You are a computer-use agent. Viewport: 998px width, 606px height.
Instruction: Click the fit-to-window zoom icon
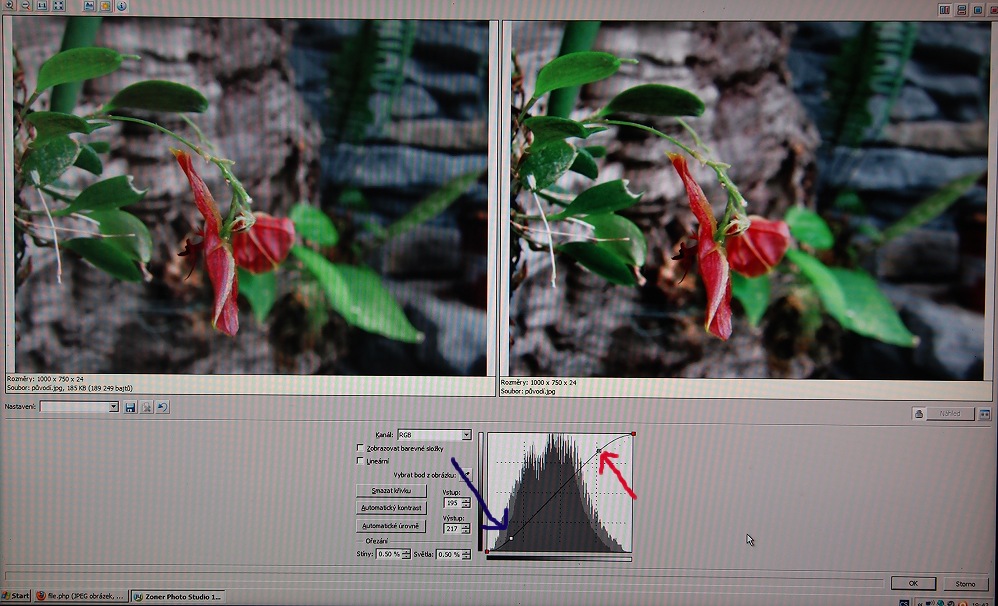pyautogui.click(x=58, y=6)
